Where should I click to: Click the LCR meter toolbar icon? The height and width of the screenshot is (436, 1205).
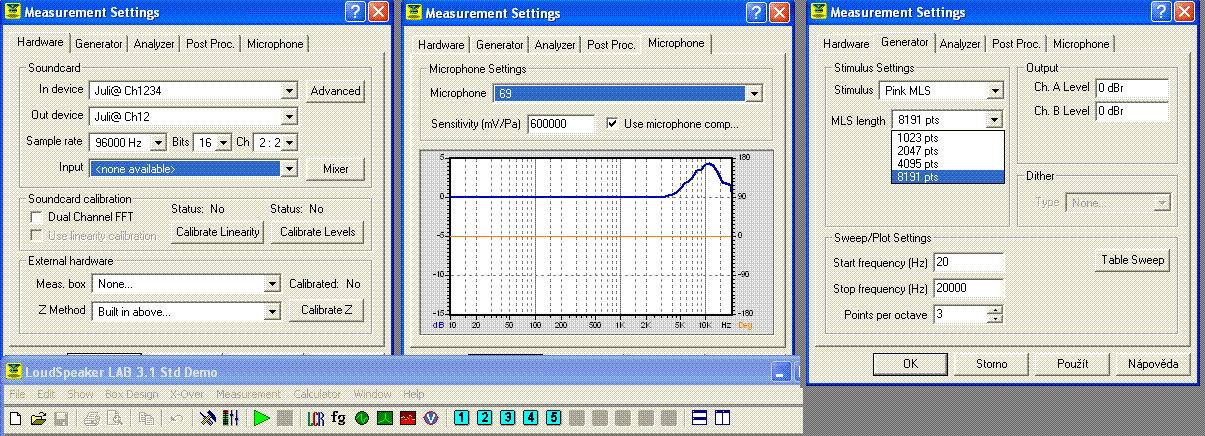click(x=316, y=418)
